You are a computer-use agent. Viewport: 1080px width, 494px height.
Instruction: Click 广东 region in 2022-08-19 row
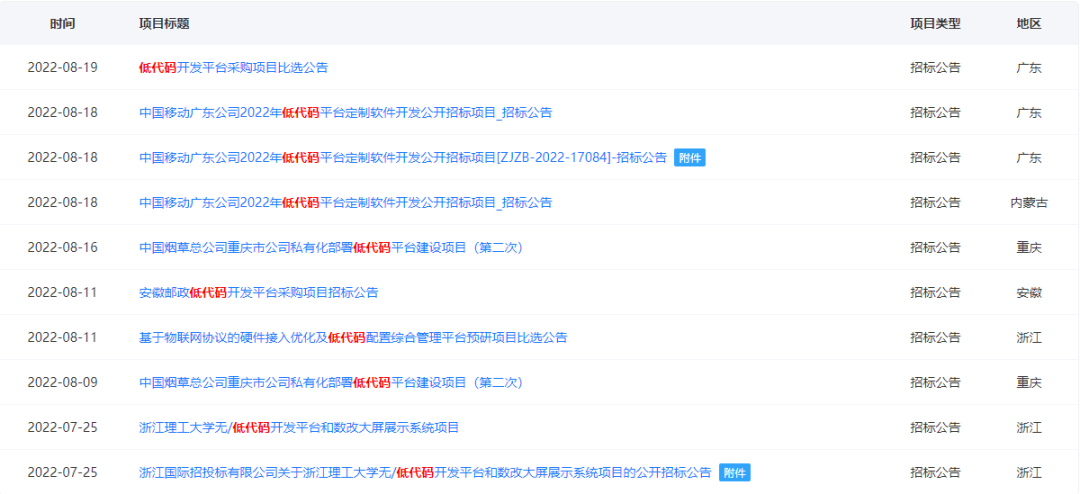(1028, 68)
